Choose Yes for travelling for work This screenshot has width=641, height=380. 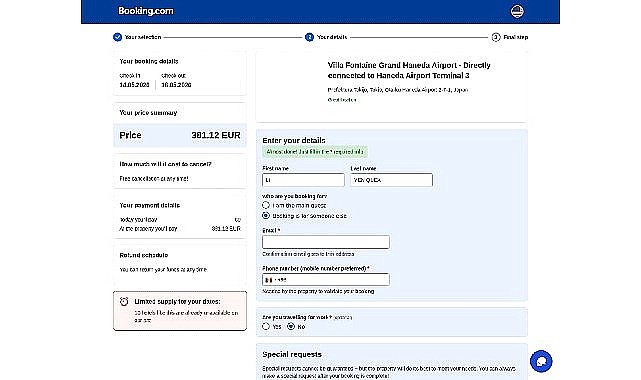coord(266,326)
